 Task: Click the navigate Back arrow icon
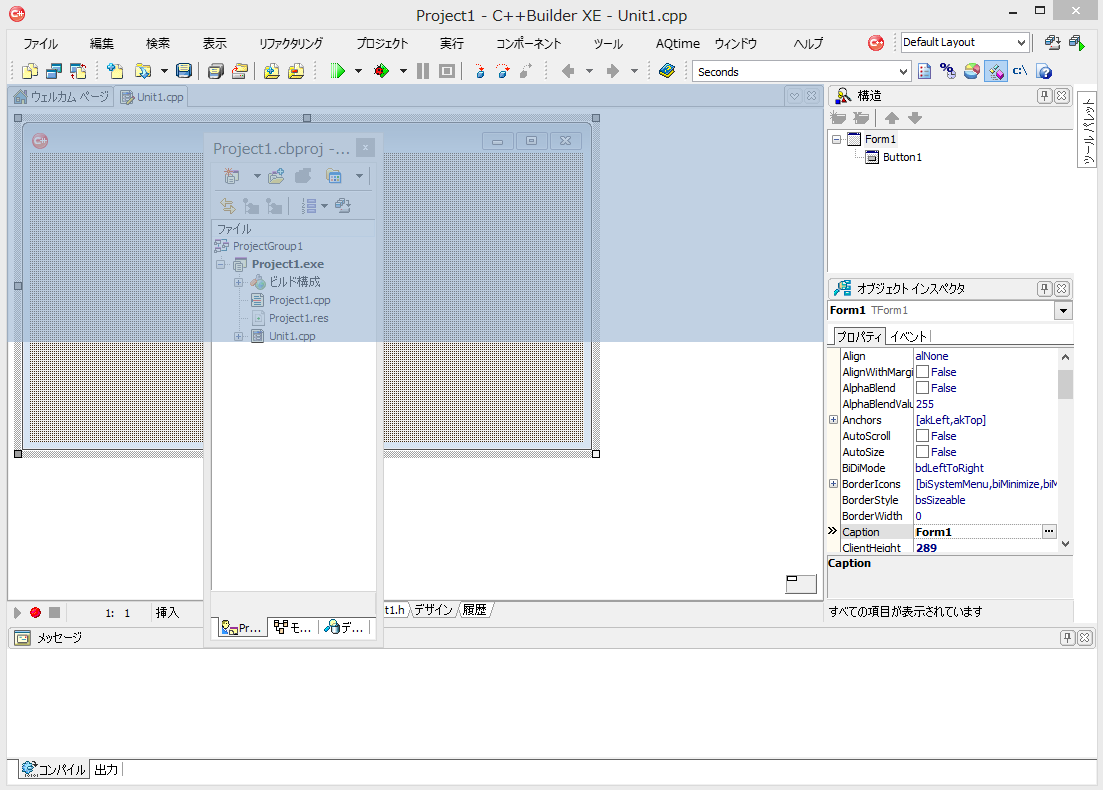coord(568,71)
